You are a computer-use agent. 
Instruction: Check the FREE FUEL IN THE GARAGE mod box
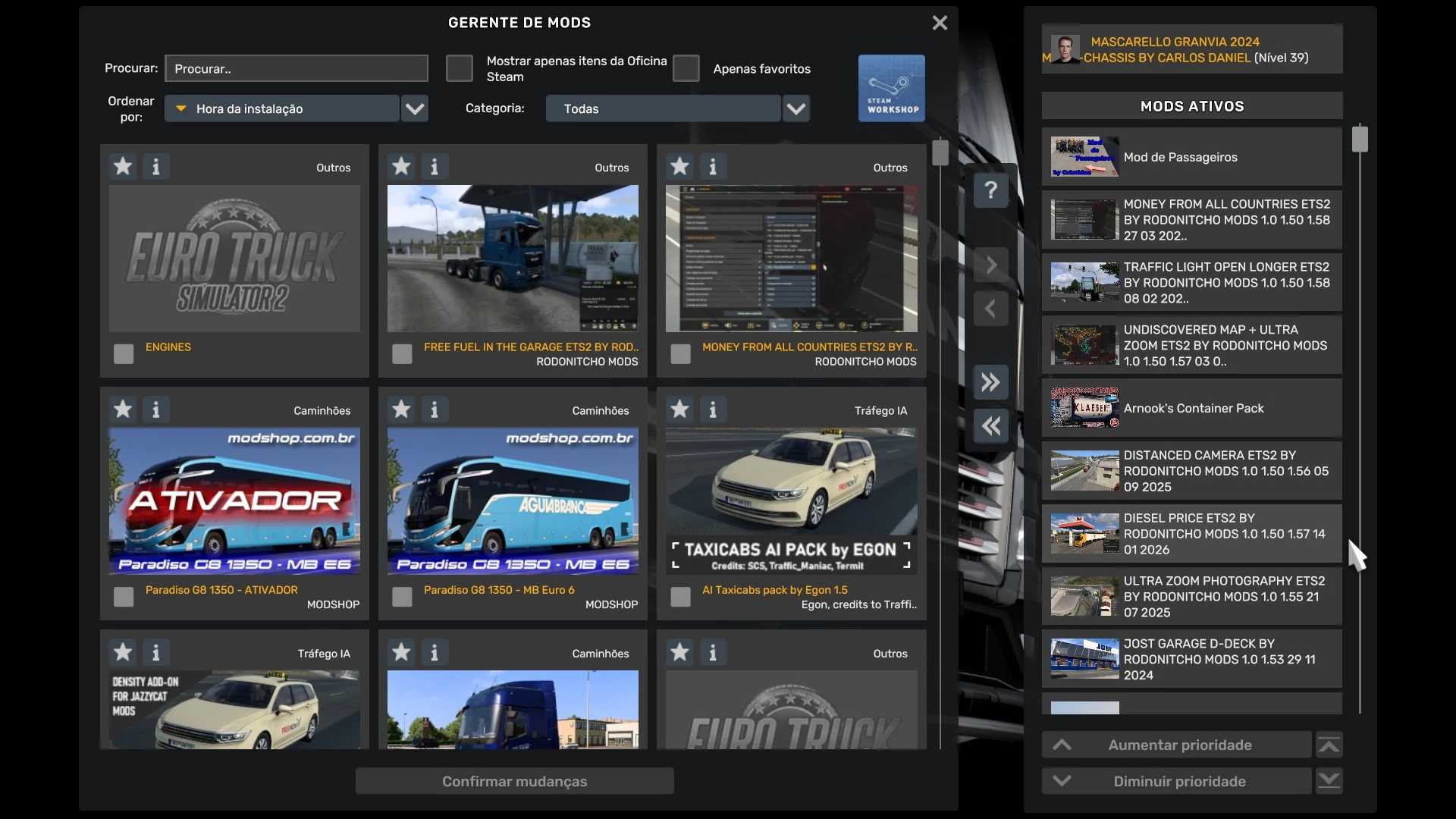pos(402,354)
